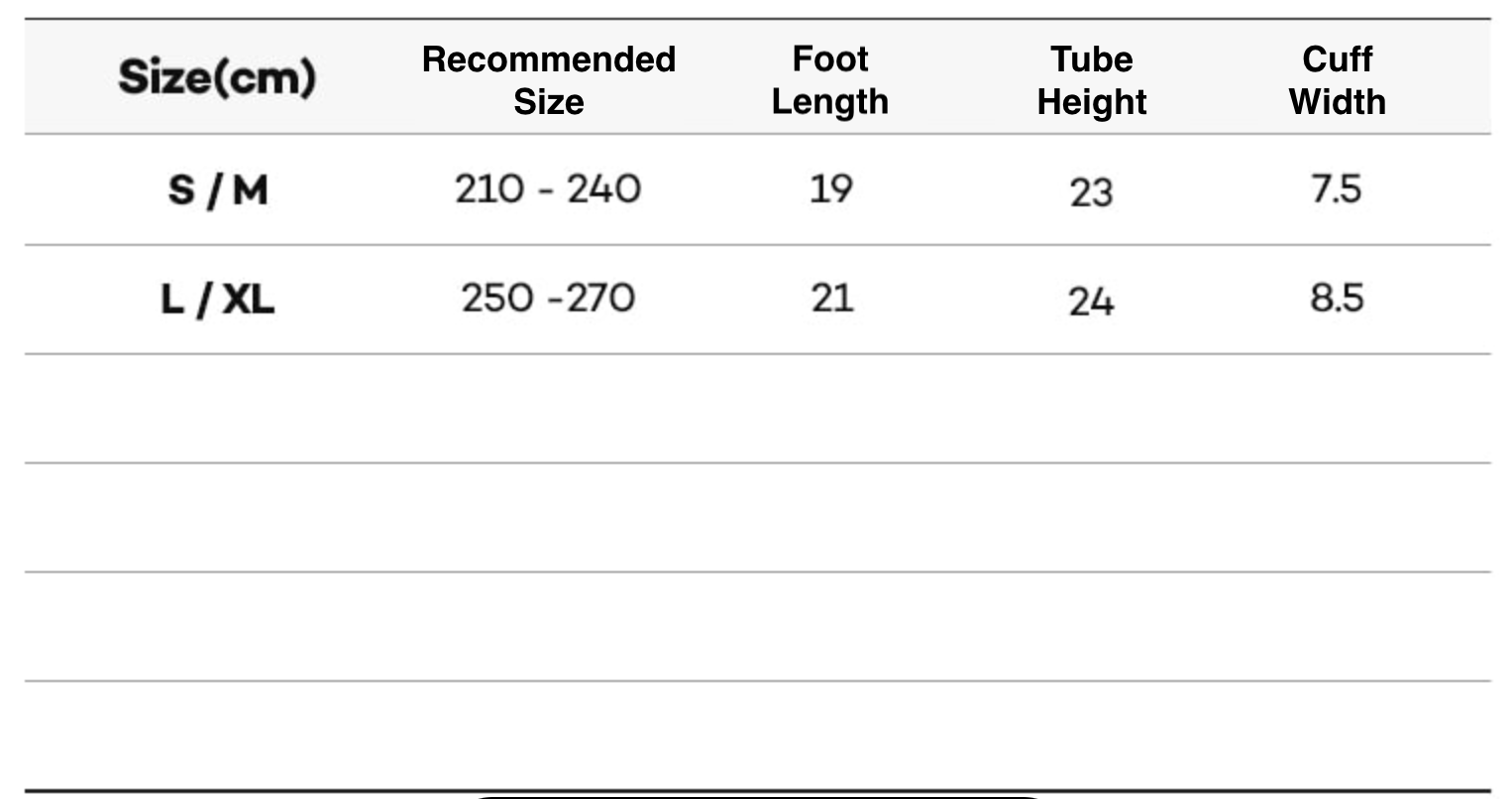1512x799 pixels.
Task: Click cuff width value 8.5
Action: click(x=1337, y=298)
